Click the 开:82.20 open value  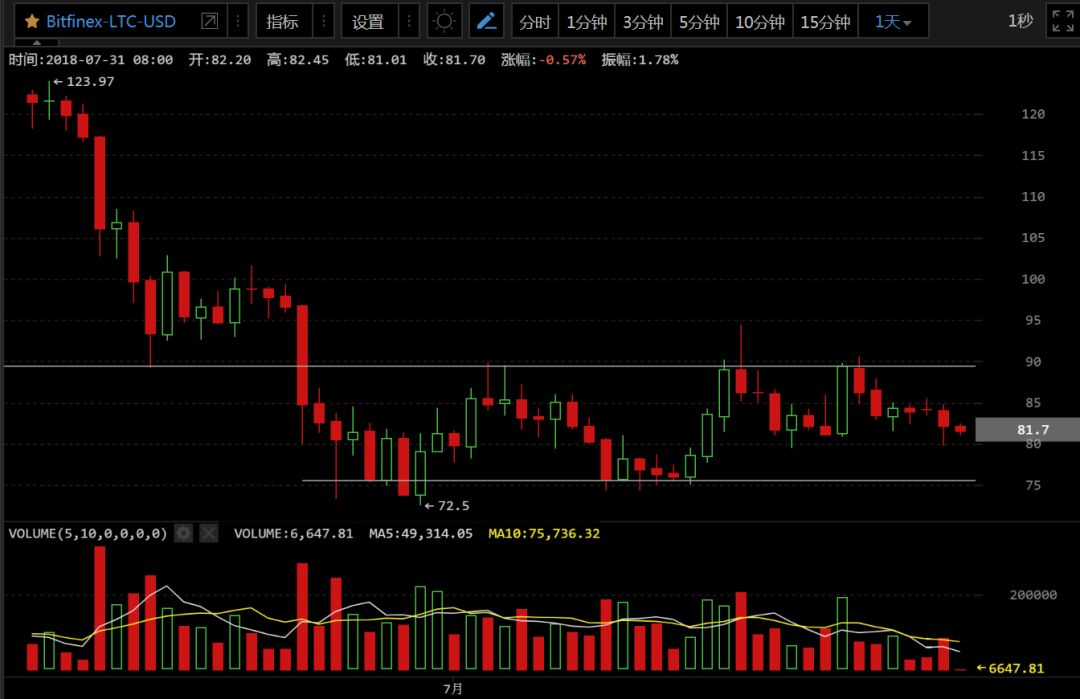[220, 60]
